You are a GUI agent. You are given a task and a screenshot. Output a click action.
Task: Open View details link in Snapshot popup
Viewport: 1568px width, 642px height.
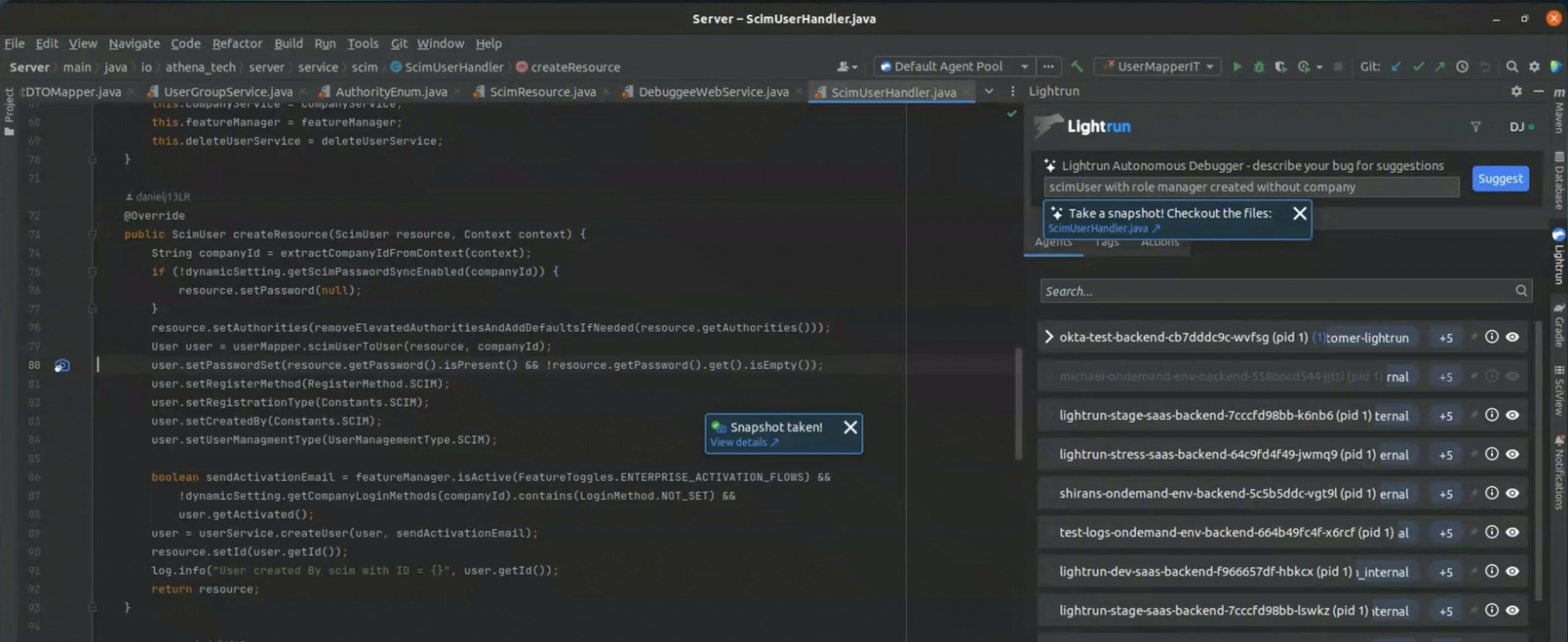click(x=745, y=442)
